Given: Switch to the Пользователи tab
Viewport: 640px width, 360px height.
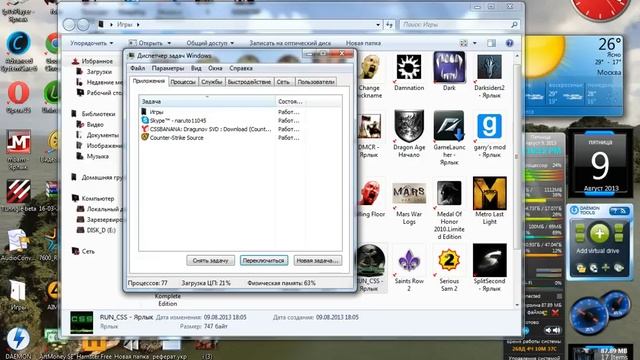Looking at the screenshot, I should click(316, 82).
